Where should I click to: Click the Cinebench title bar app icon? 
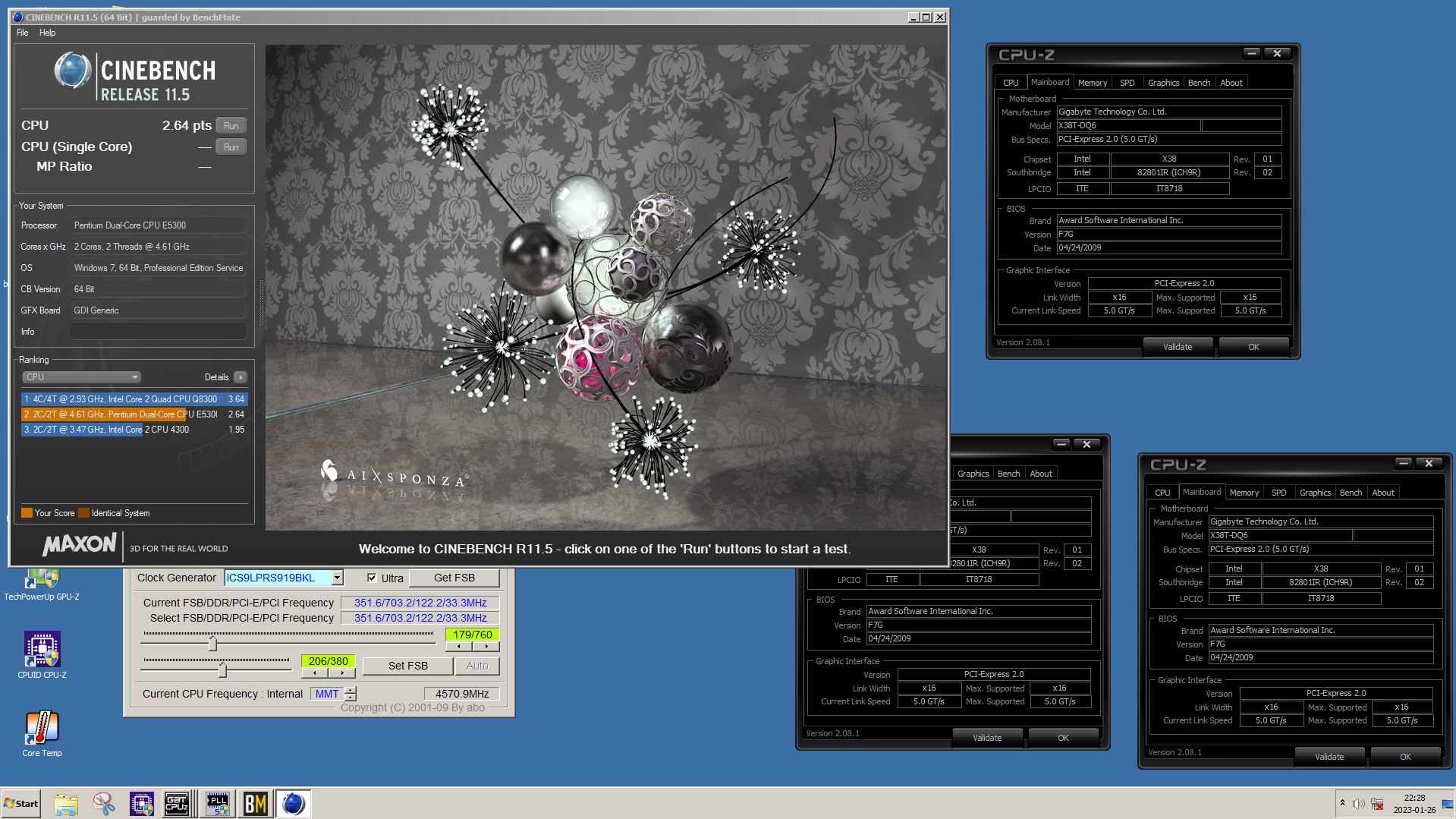[17, 17]
